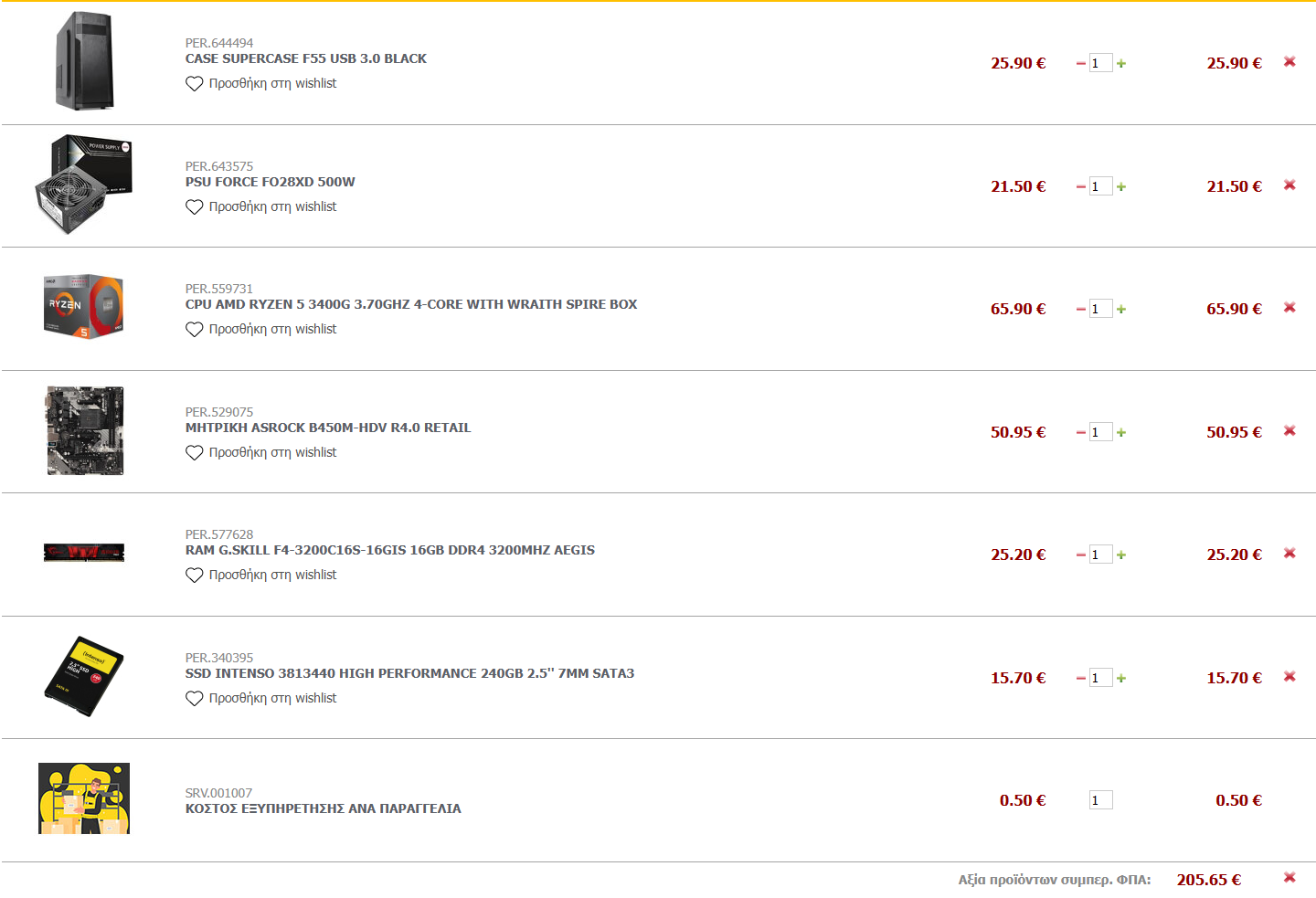The width and height of the screenshot is (1316, 898).
Task: Decrease quantity of SSD INTENSO 240GB
Action: (x=1081, y=679)
